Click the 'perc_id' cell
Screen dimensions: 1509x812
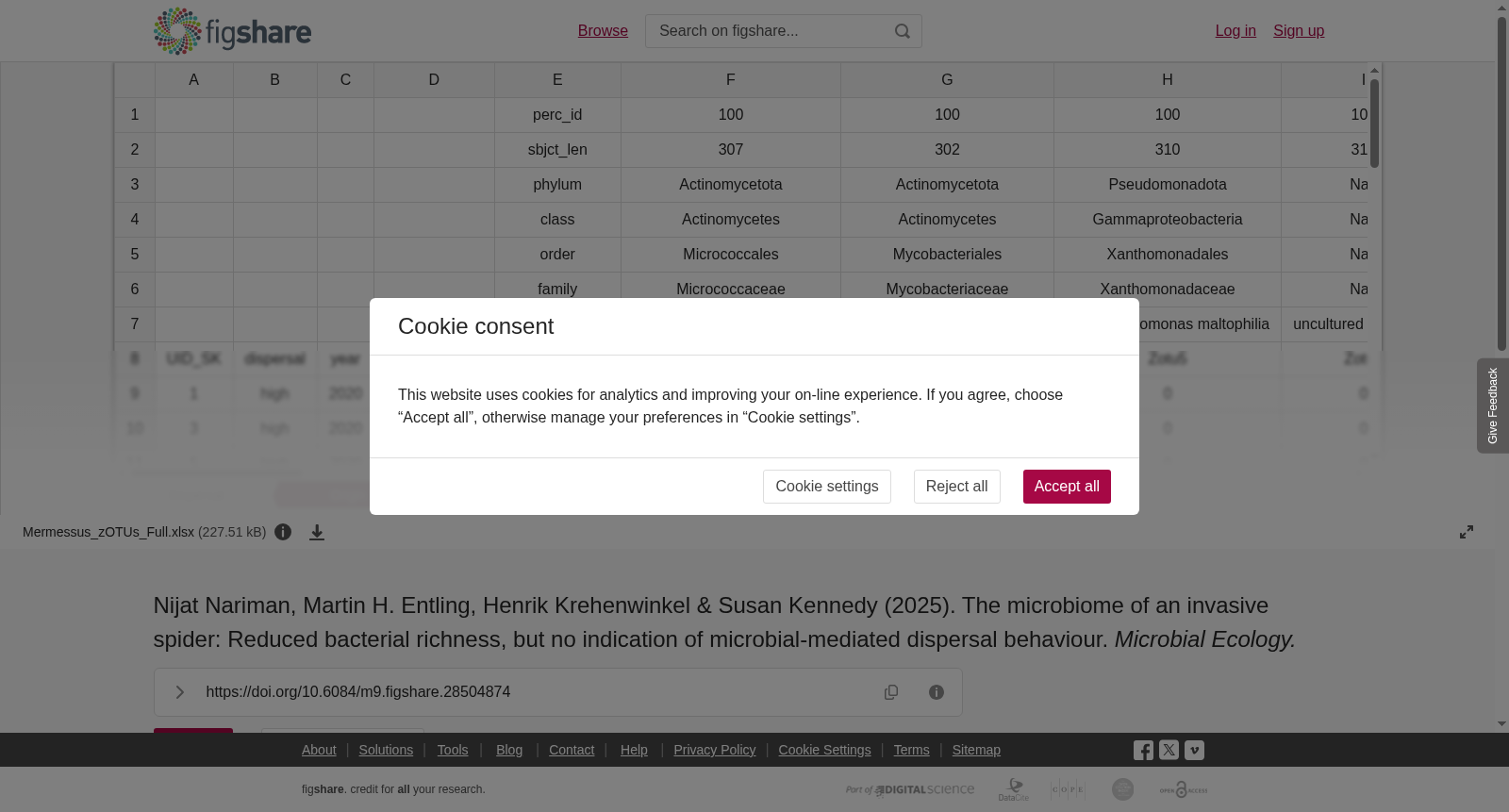coord(557,115)
